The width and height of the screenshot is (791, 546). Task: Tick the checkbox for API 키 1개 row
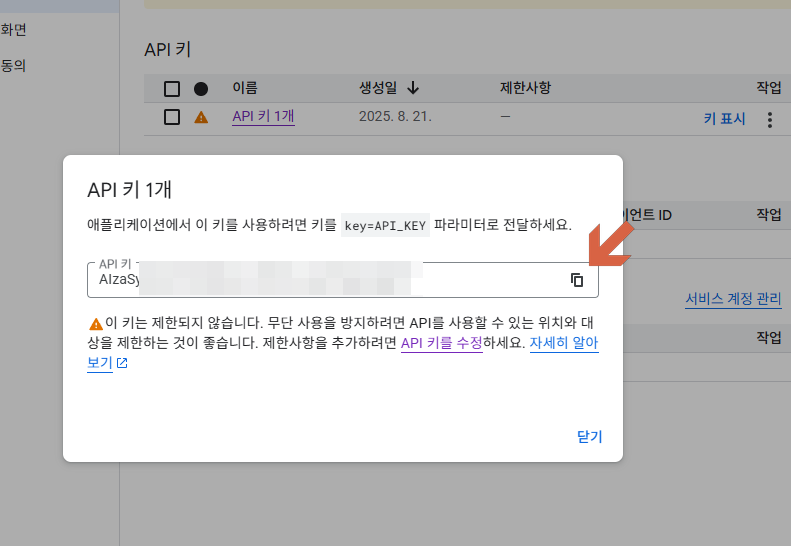172,117
